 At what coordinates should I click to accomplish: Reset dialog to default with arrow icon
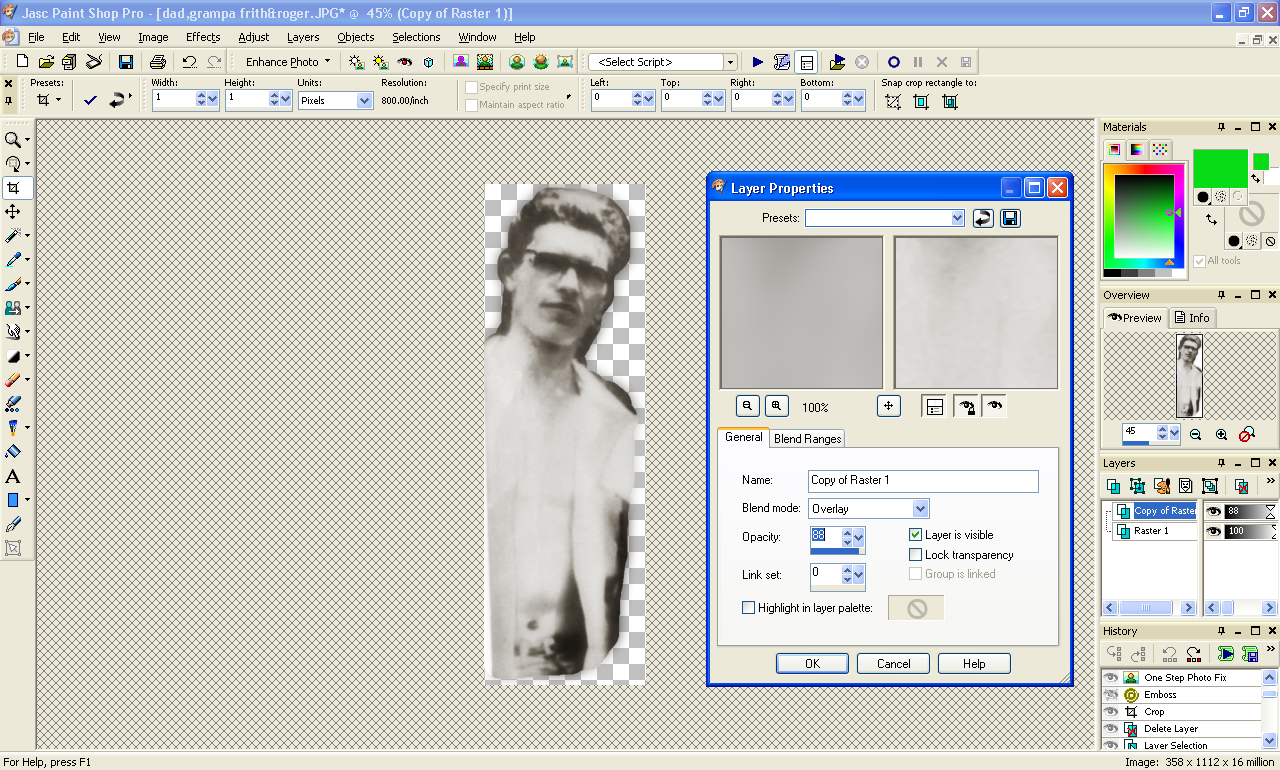(983, 218)
